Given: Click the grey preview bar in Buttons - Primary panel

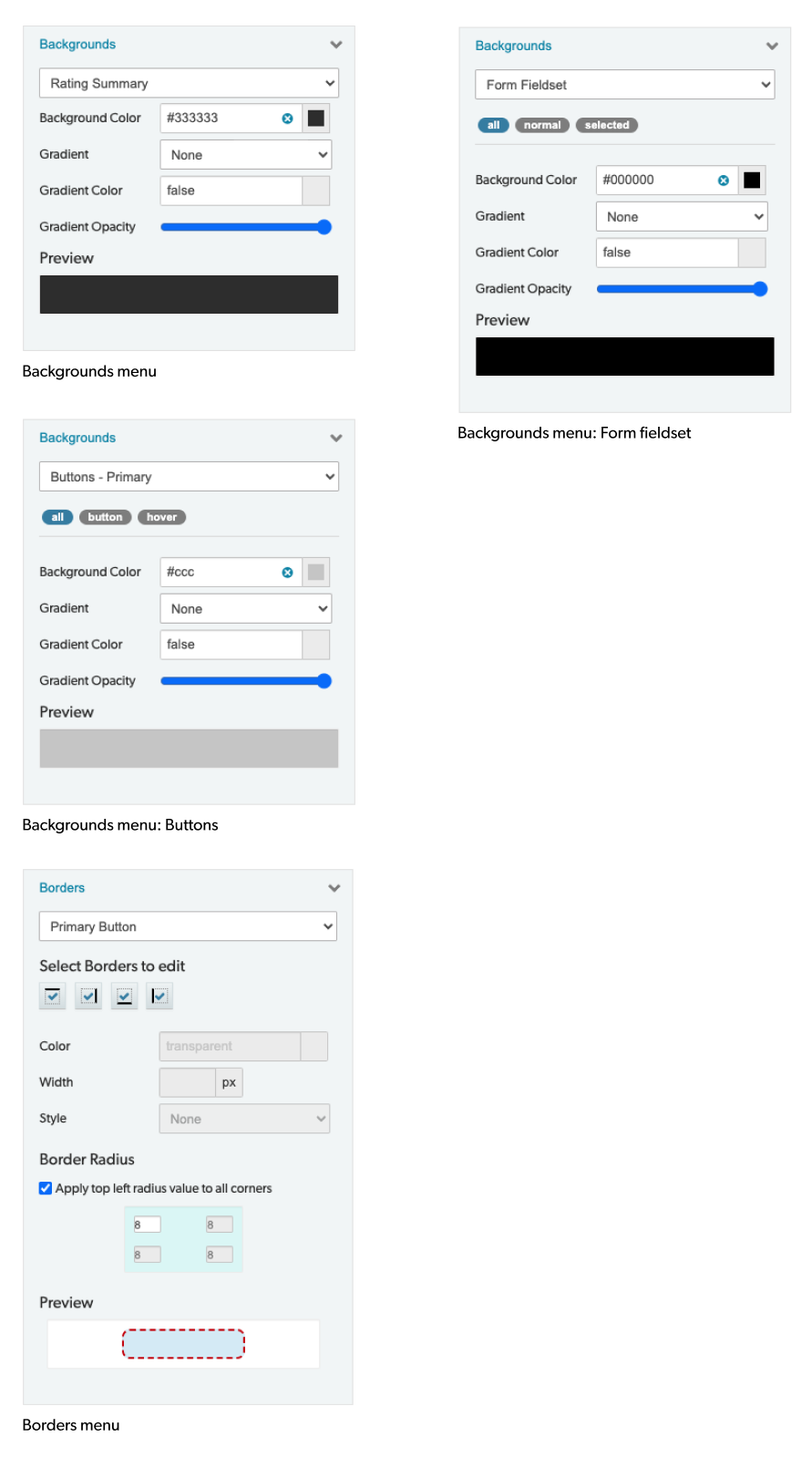Looking at the screenshot, I should (x=189, y=749).
